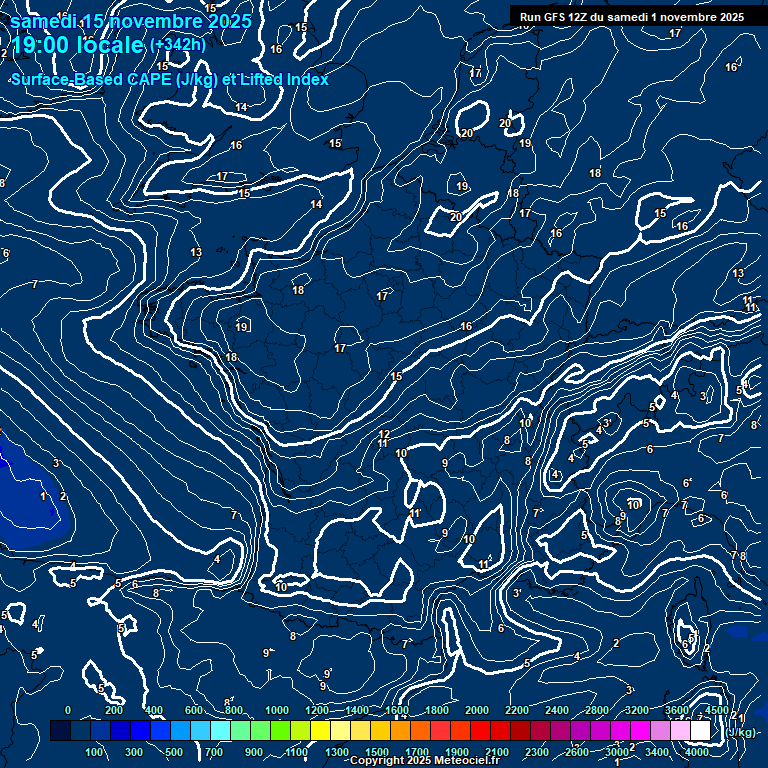Click the '12' Lifted Index contour label
768x768 pixels.
[x=384, y=434]
